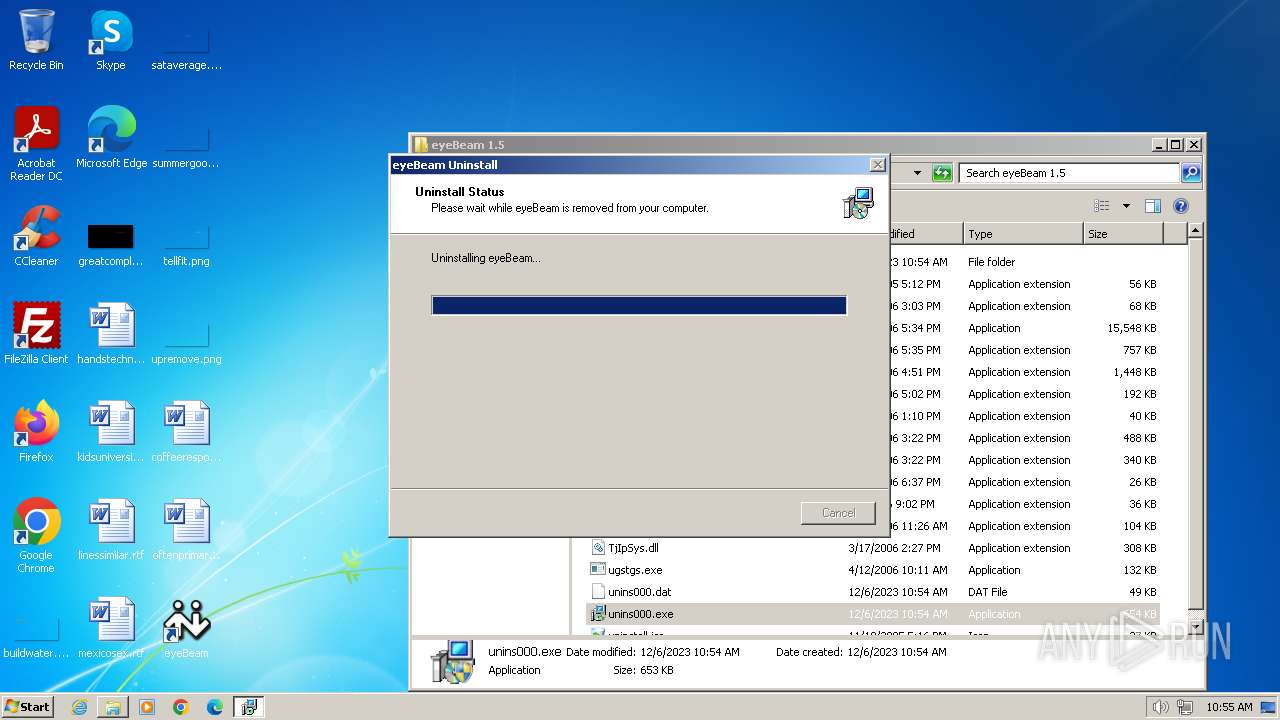Sort by the Type column header
This screenshot has height=720, width=1280.
1023,234
